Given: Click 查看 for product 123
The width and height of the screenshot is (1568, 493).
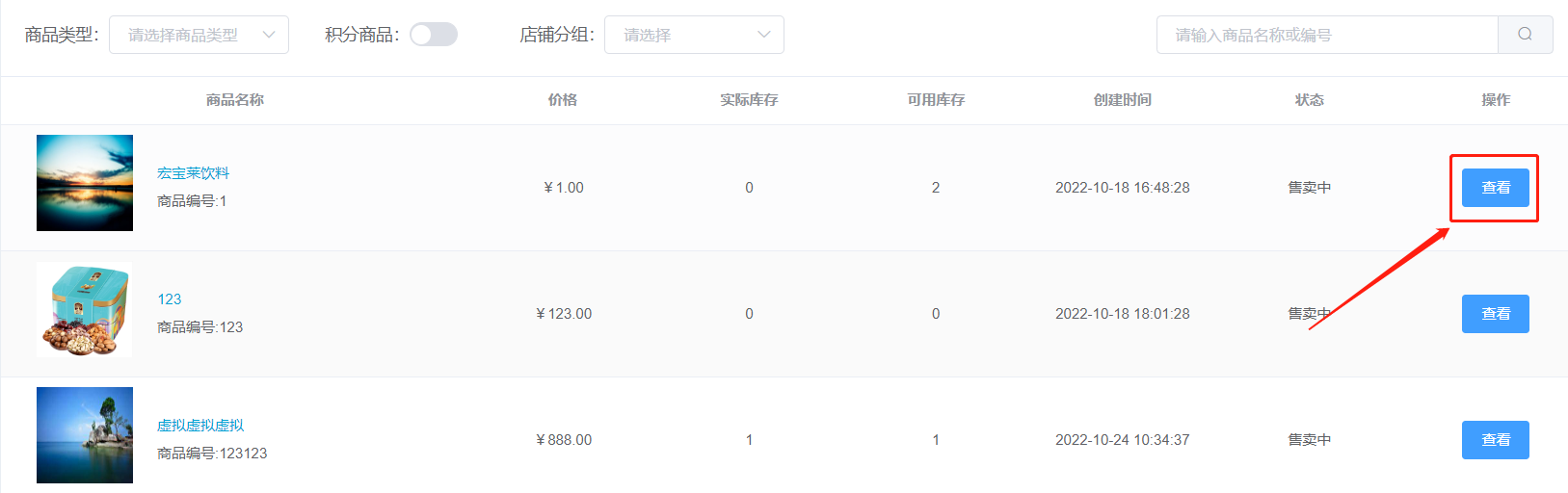Looking at the screenshot, I should point(1495,314).
